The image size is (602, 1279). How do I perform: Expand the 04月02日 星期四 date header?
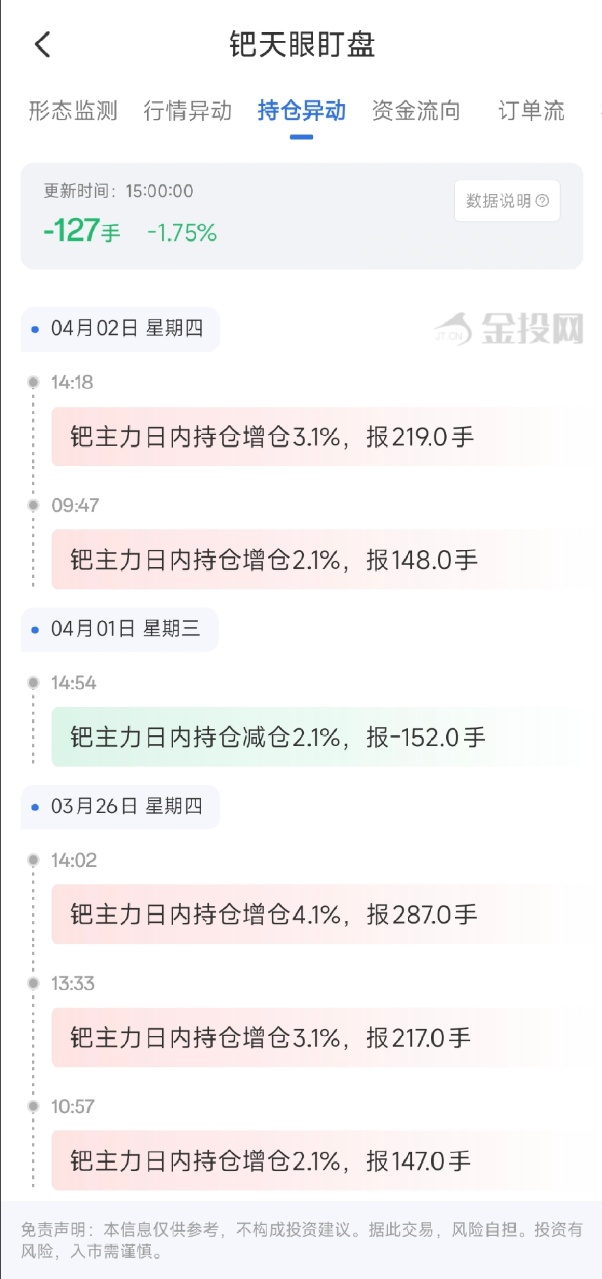coord(118,329)
